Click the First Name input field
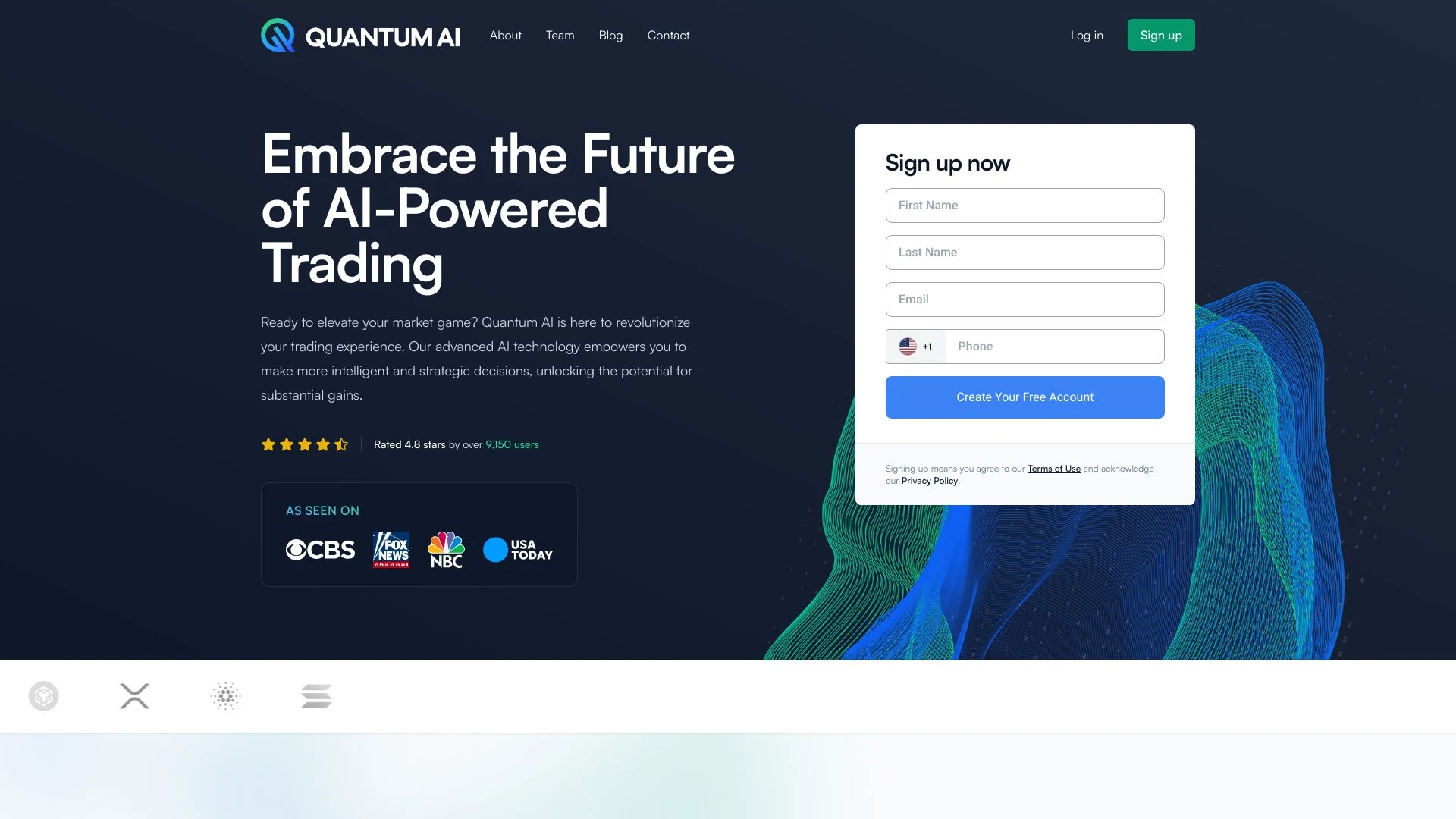 [x=1024, y=205]
